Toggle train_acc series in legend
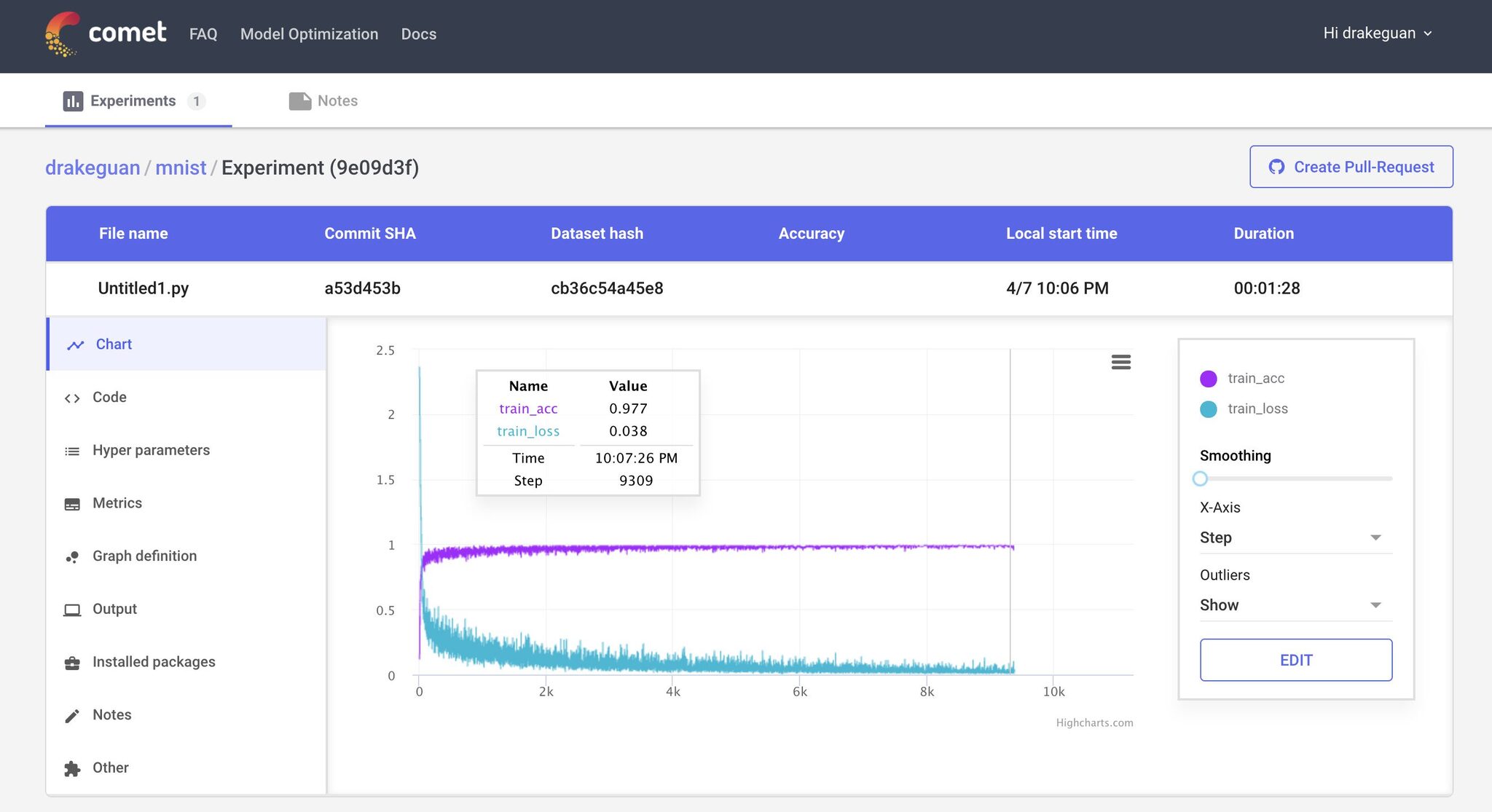Screen dimensions: 1492x812 (1241, 379)
